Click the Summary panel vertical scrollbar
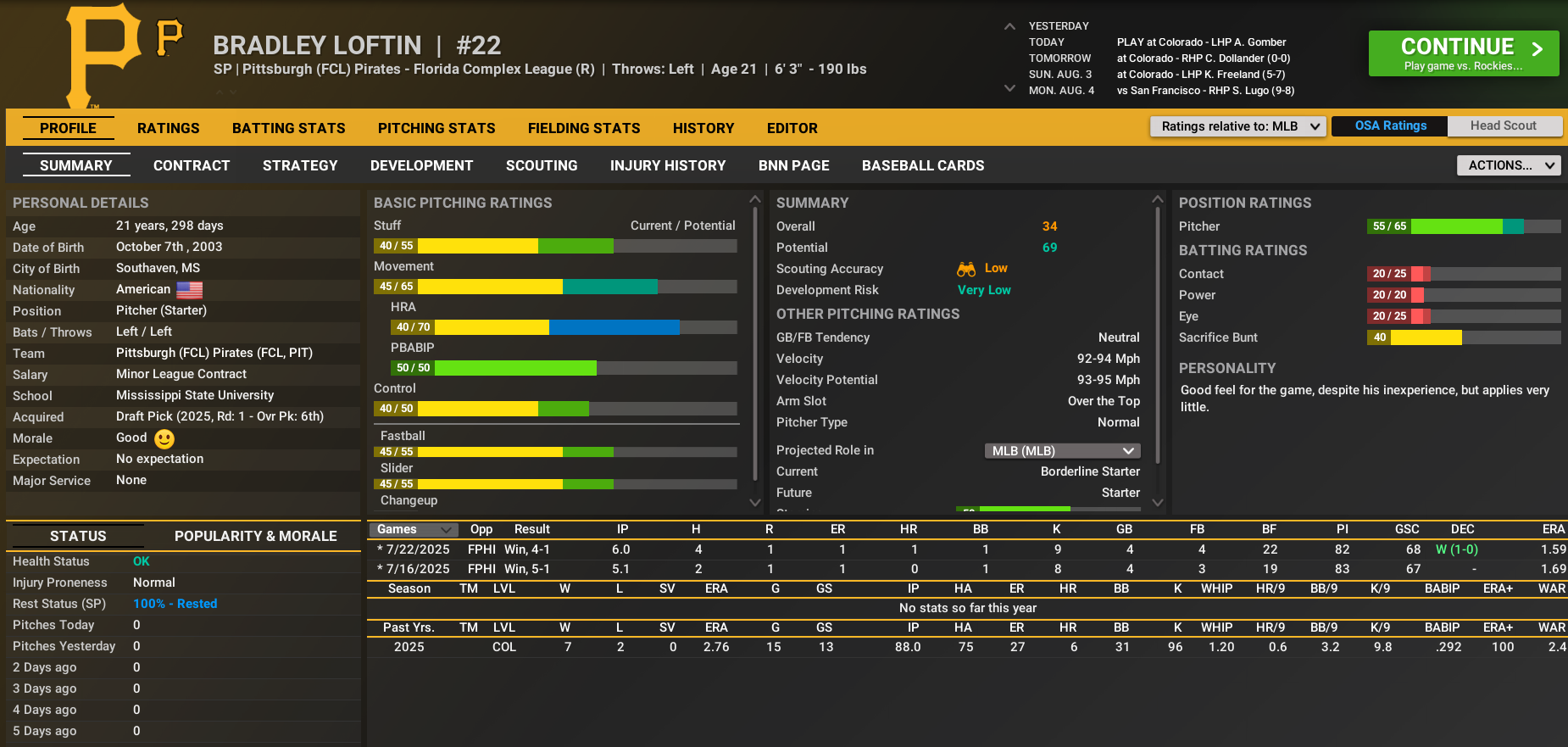 click(x=1158, y=339)
